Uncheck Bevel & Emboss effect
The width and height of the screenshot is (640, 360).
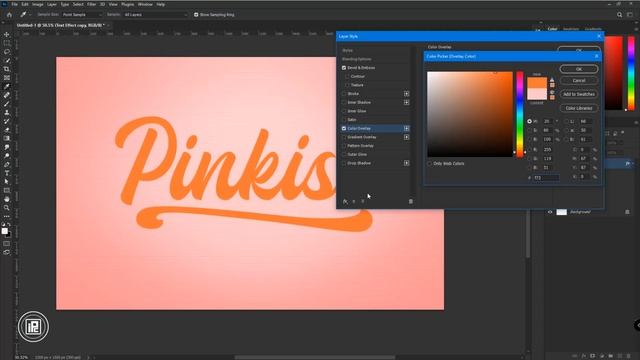[344, 68]
